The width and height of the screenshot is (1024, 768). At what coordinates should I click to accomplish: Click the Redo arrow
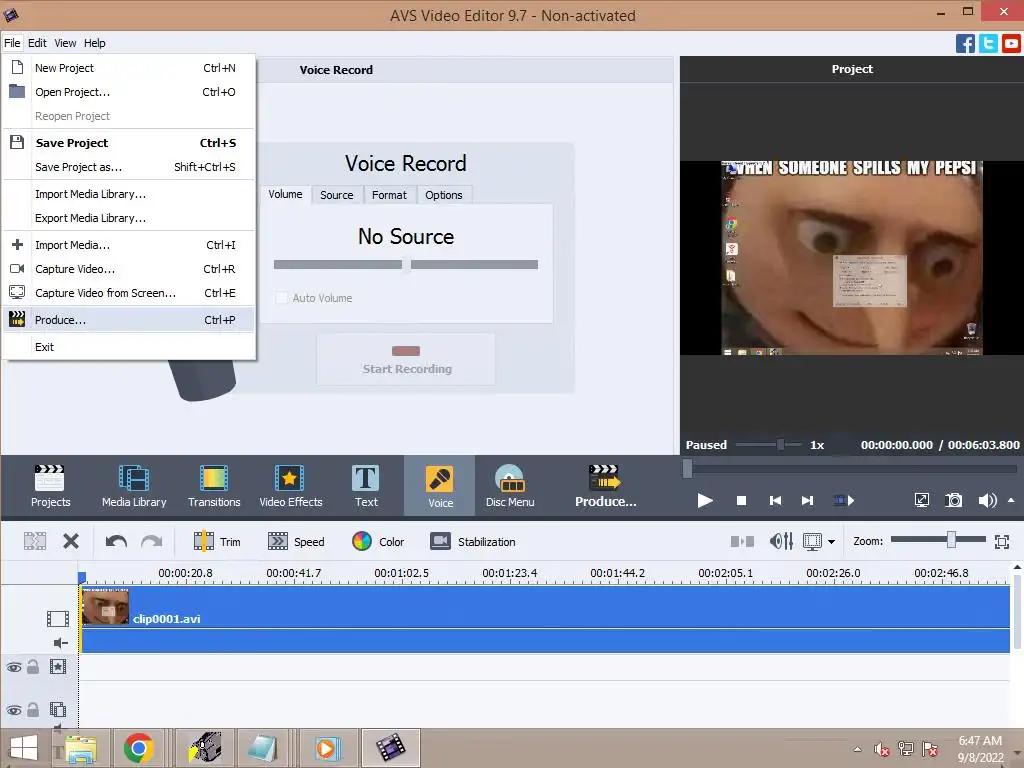tap(152, 541)
